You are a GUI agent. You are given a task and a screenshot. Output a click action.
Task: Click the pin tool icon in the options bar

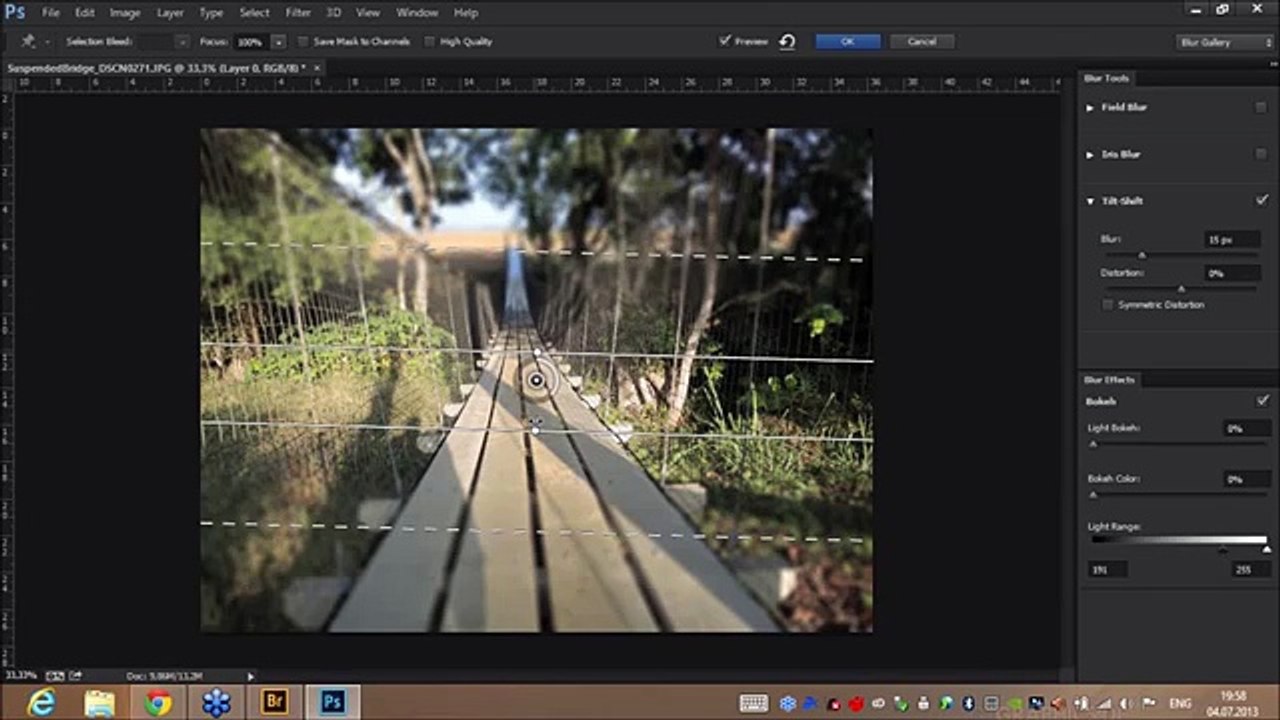point(28,42)
